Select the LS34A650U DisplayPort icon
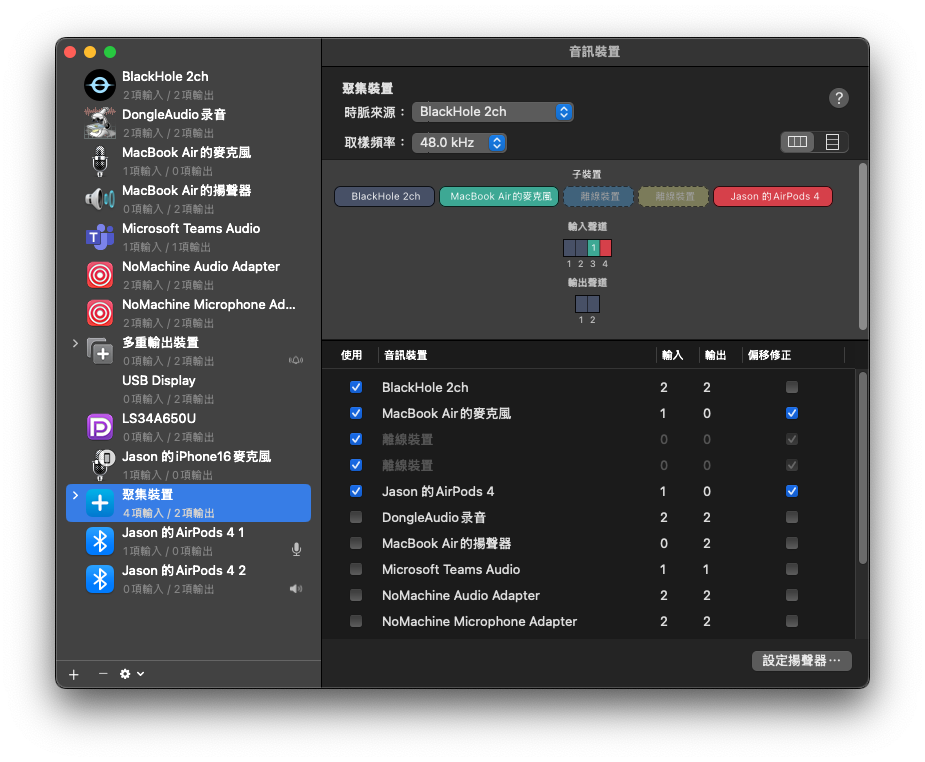 [100, 427]
